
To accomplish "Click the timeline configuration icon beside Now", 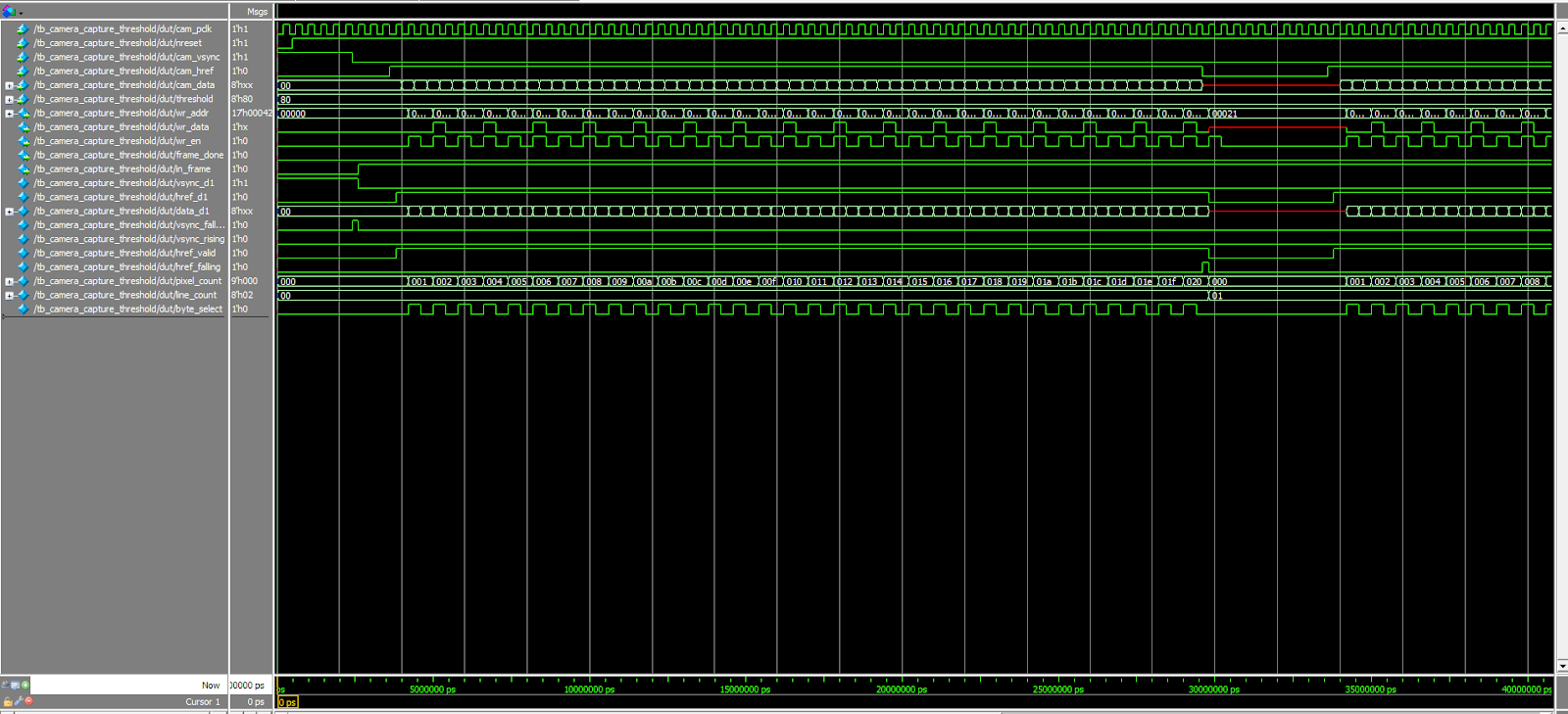I will [15, 685].
